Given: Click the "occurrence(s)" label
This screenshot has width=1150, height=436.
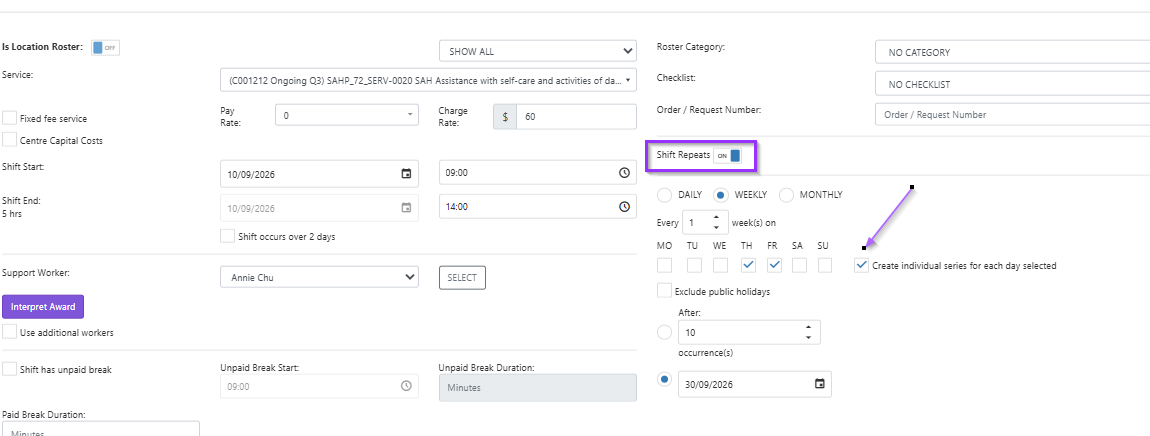Looking at the screenshot, I should (706, 353).
